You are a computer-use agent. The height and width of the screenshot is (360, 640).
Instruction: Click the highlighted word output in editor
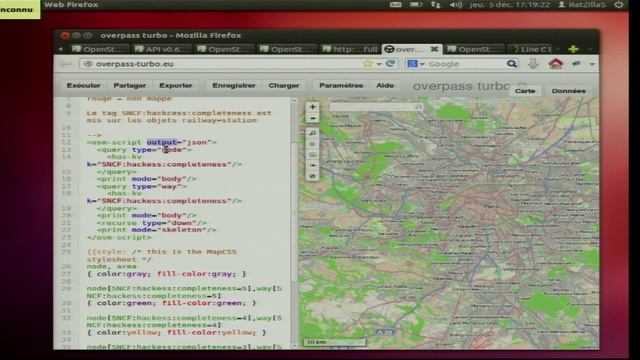162,142
